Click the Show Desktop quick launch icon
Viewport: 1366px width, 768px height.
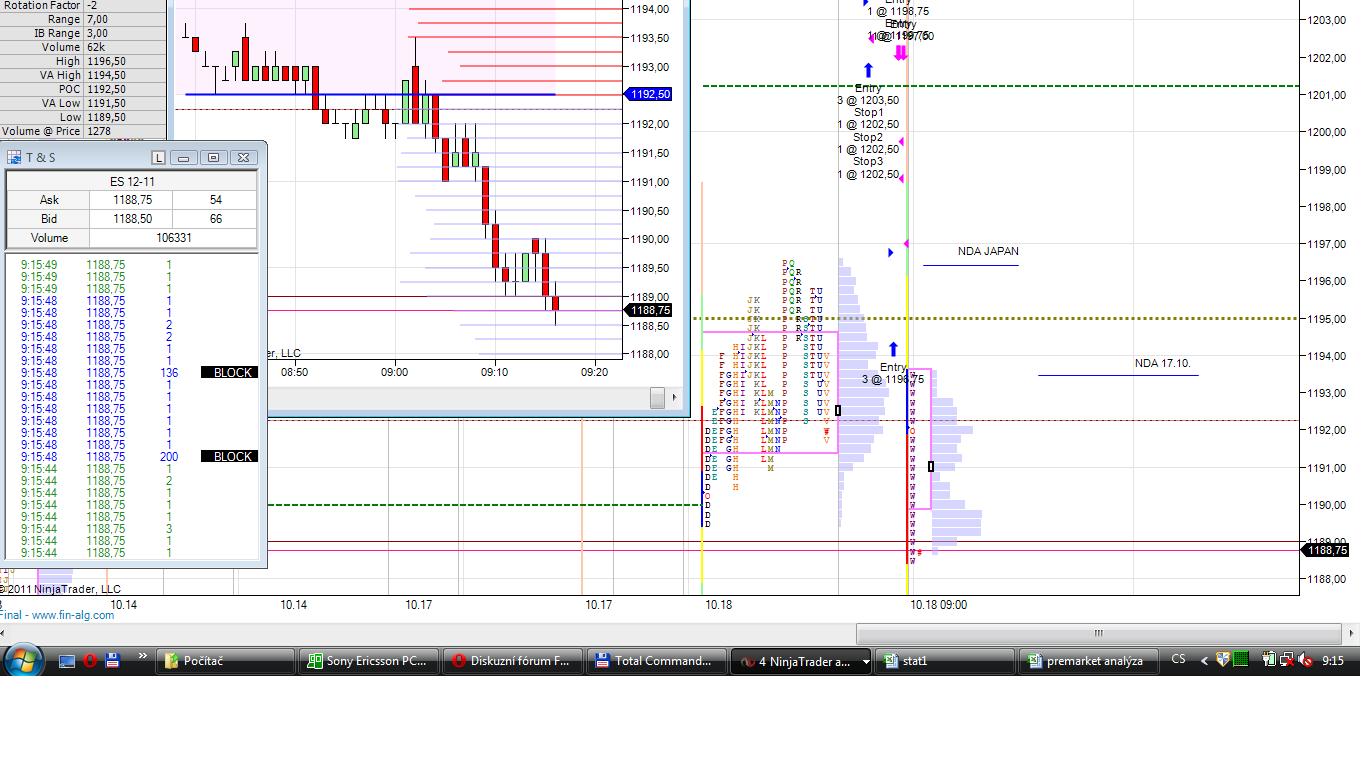click(67, 661)
